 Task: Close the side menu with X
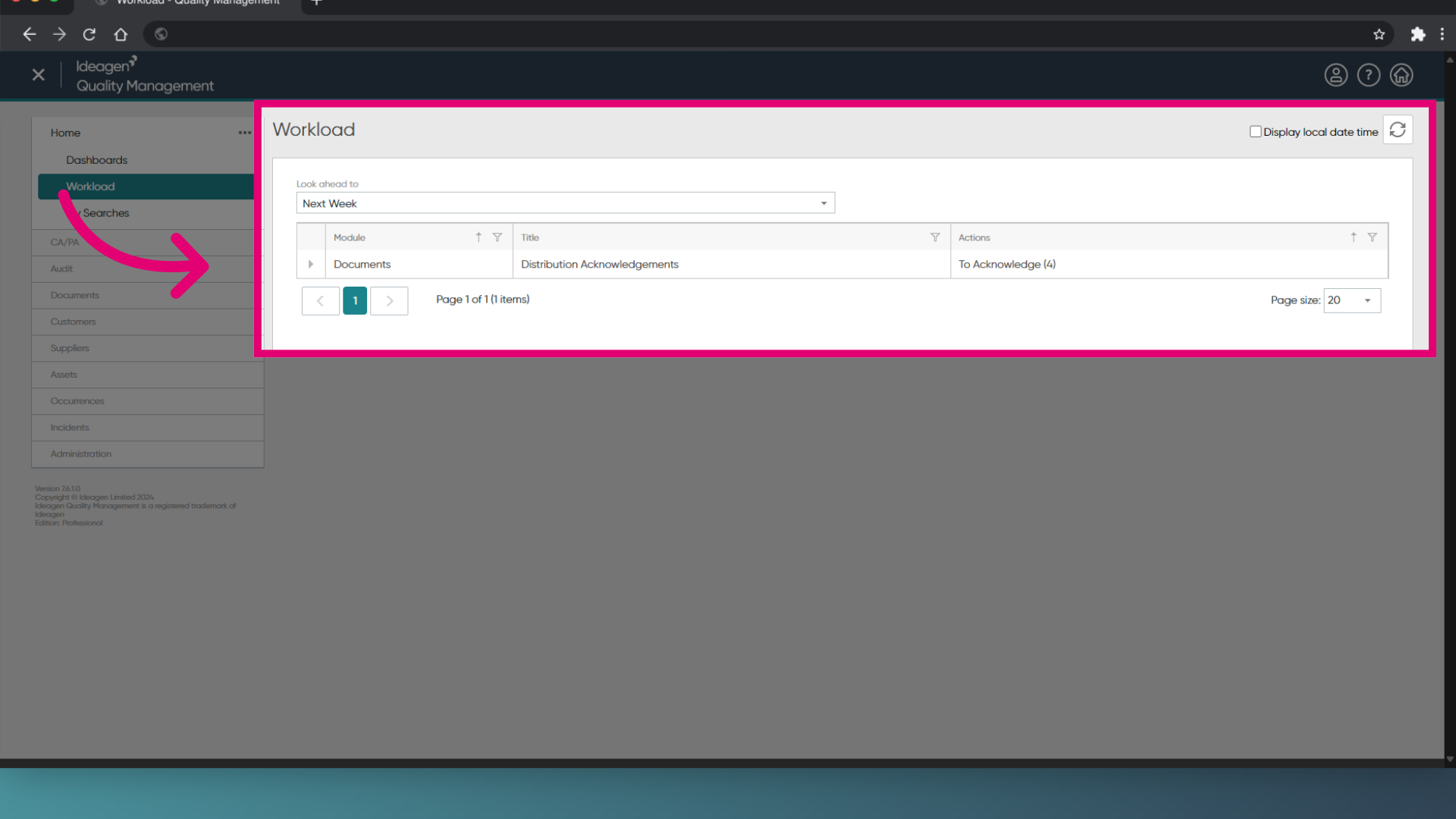click(x=39, y=74)
